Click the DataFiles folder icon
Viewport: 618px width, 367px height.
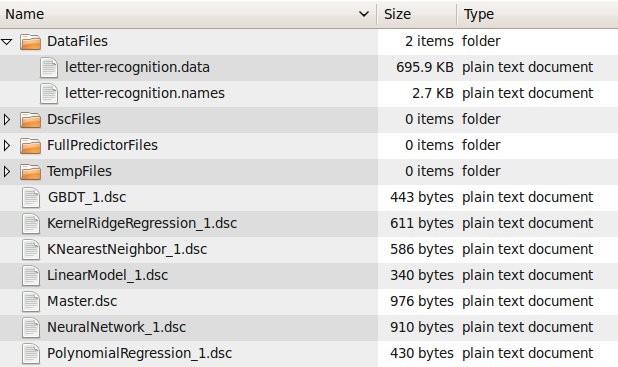click(x=30, y=41)
